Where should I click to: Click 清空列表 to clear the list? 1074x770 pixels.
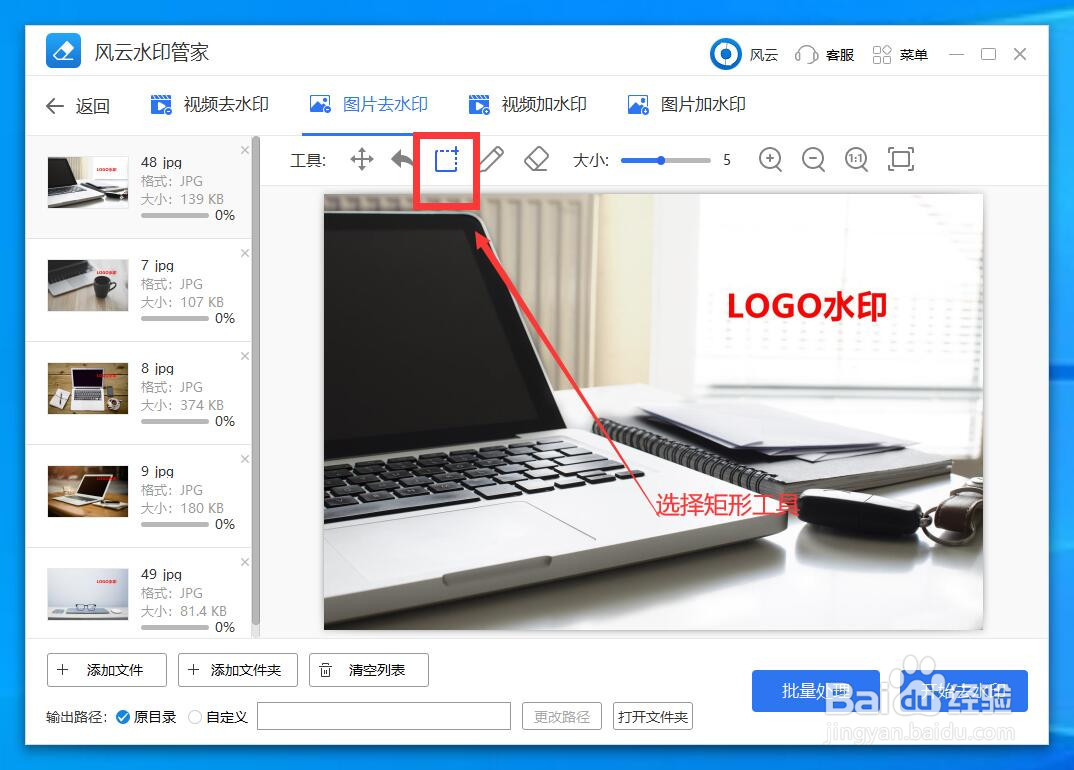coord(368,670)
